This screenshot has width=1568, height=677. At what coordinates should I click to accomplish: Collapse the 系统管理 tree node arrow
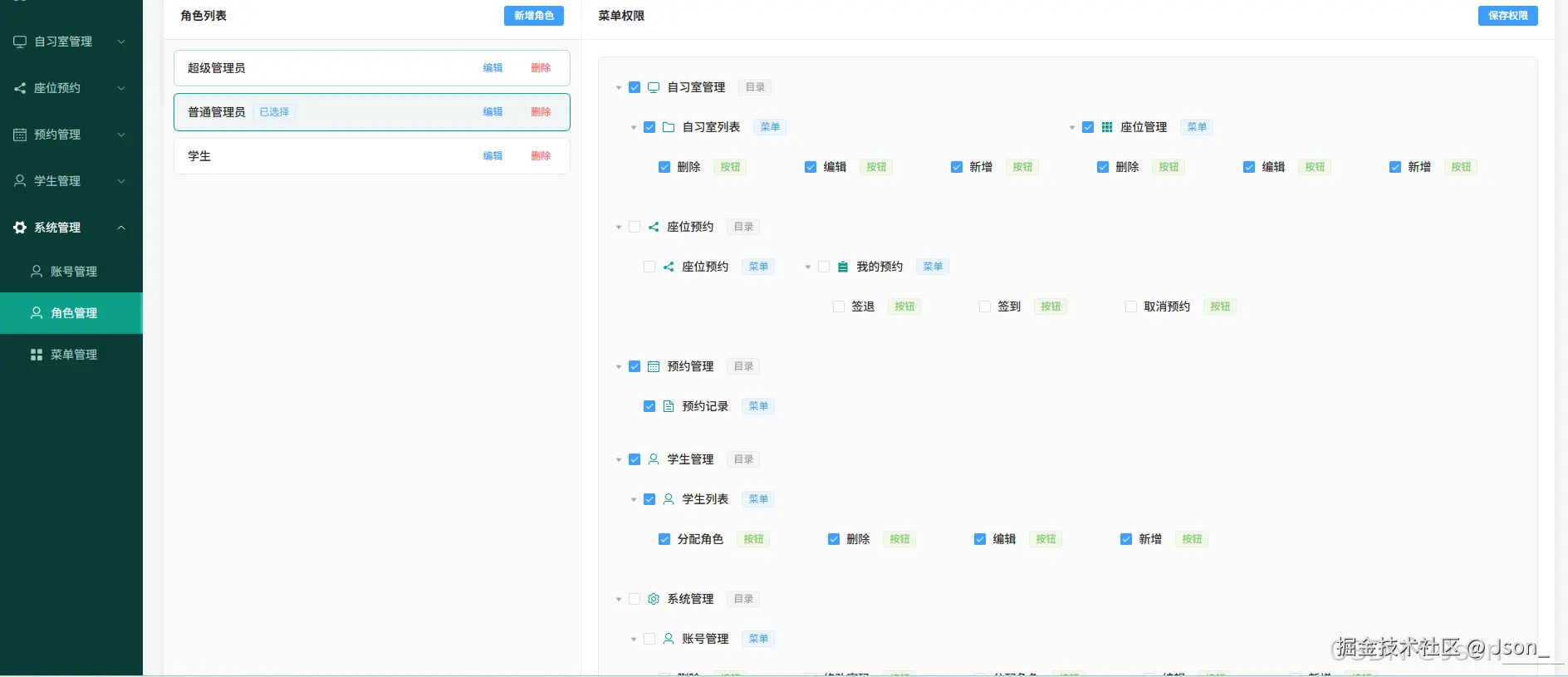pos(619,599)
